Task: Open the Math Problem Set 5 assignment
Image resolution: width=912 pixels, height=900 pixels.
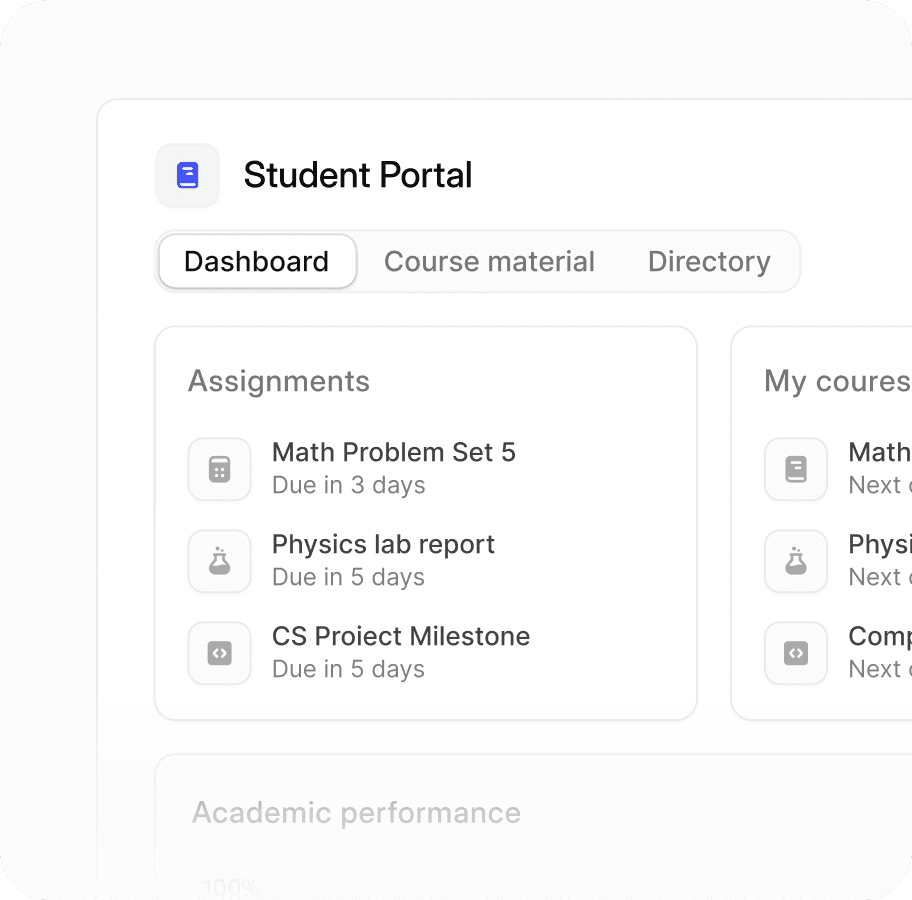Action: pyautogui.click(x=394, y=453)
